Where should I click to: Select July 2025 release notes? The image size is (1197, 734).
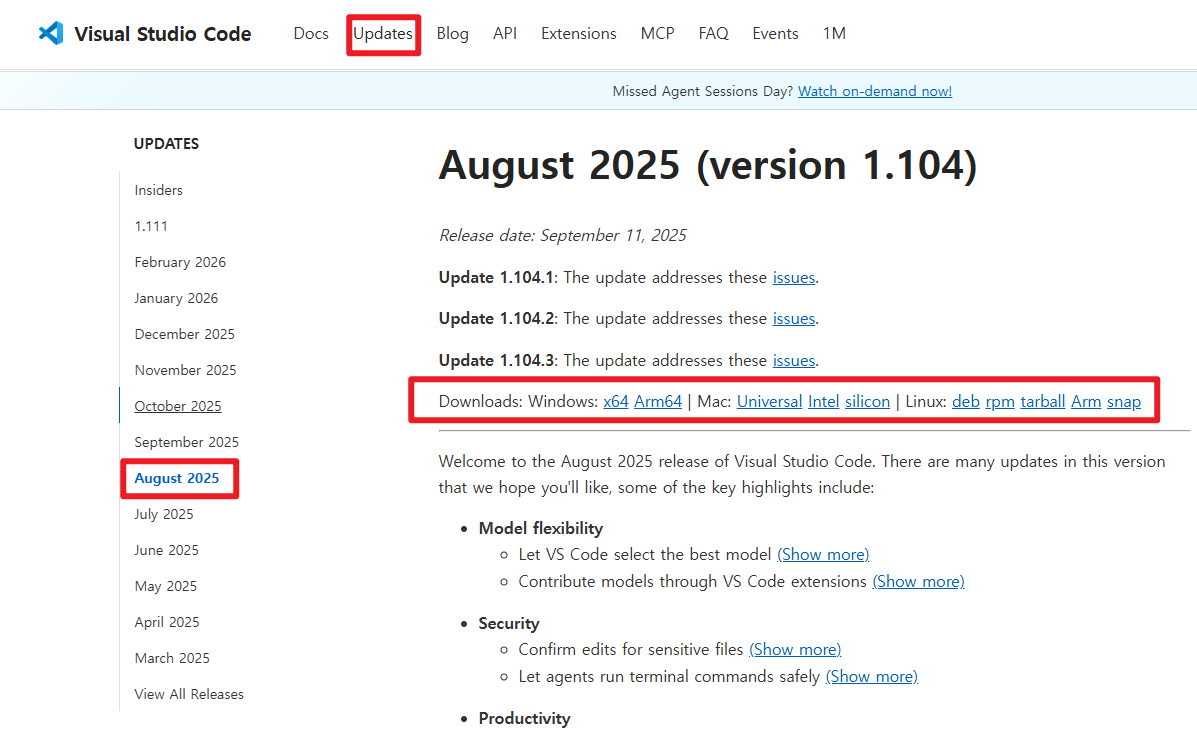pos(164,514)
